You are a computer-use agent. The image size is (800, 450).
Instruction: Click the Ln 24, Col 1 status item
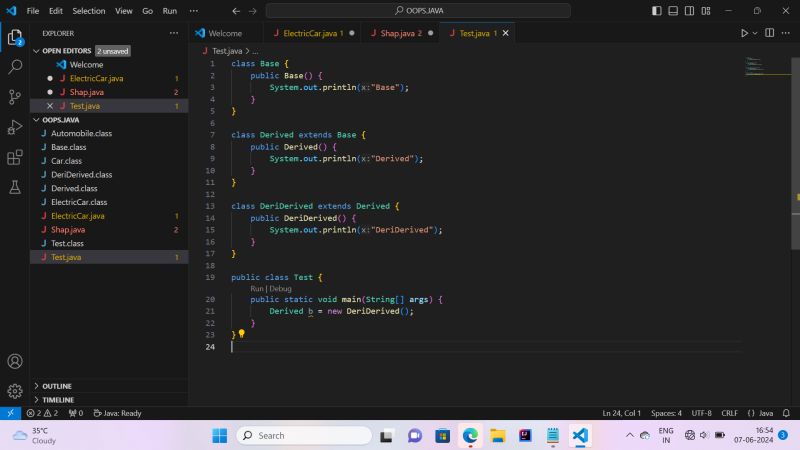(x=621, y=413)
